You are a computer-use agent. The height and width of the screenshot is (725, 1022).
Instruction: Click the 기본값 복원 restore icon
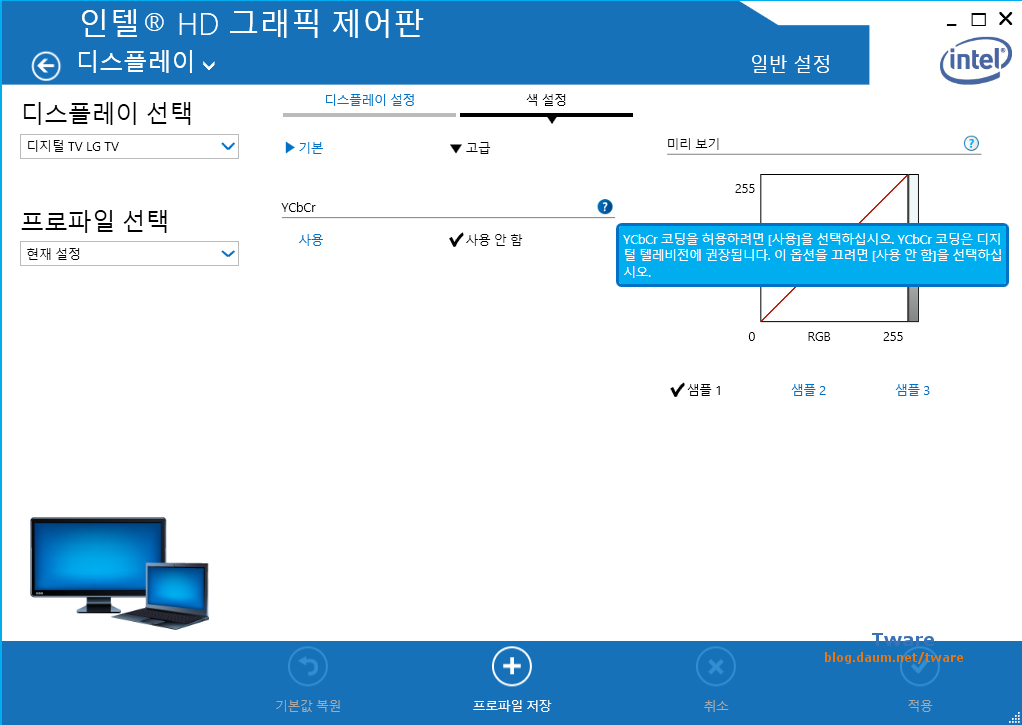click(308, 666)
